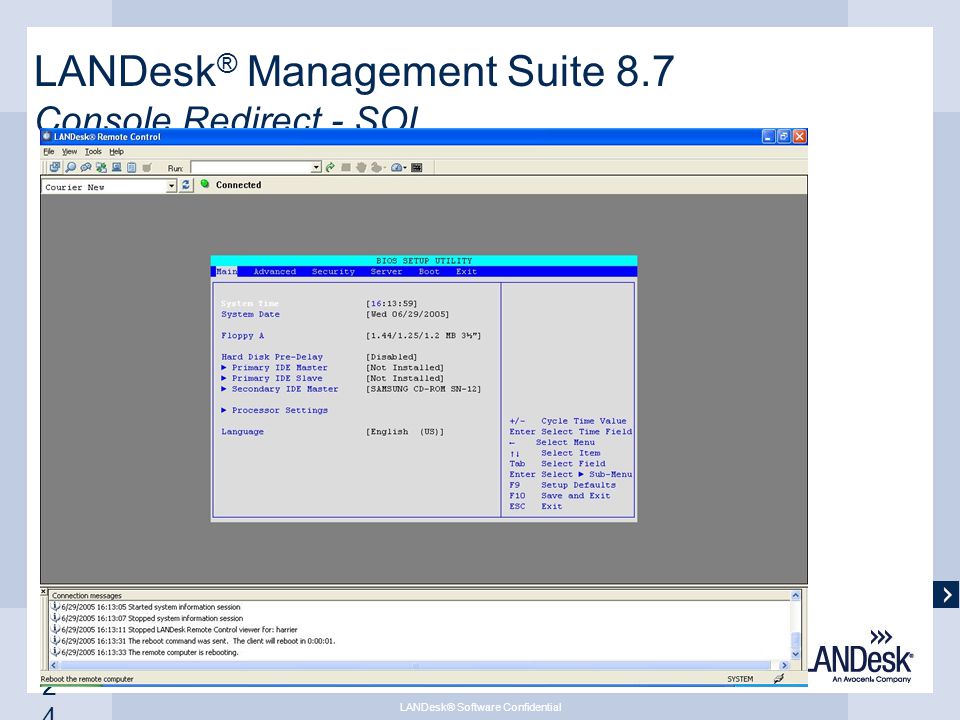The width and height of the screenshot is (960, 720).
Task: Select the Boot BIOS tab
Action: click(x=429, y=271)
